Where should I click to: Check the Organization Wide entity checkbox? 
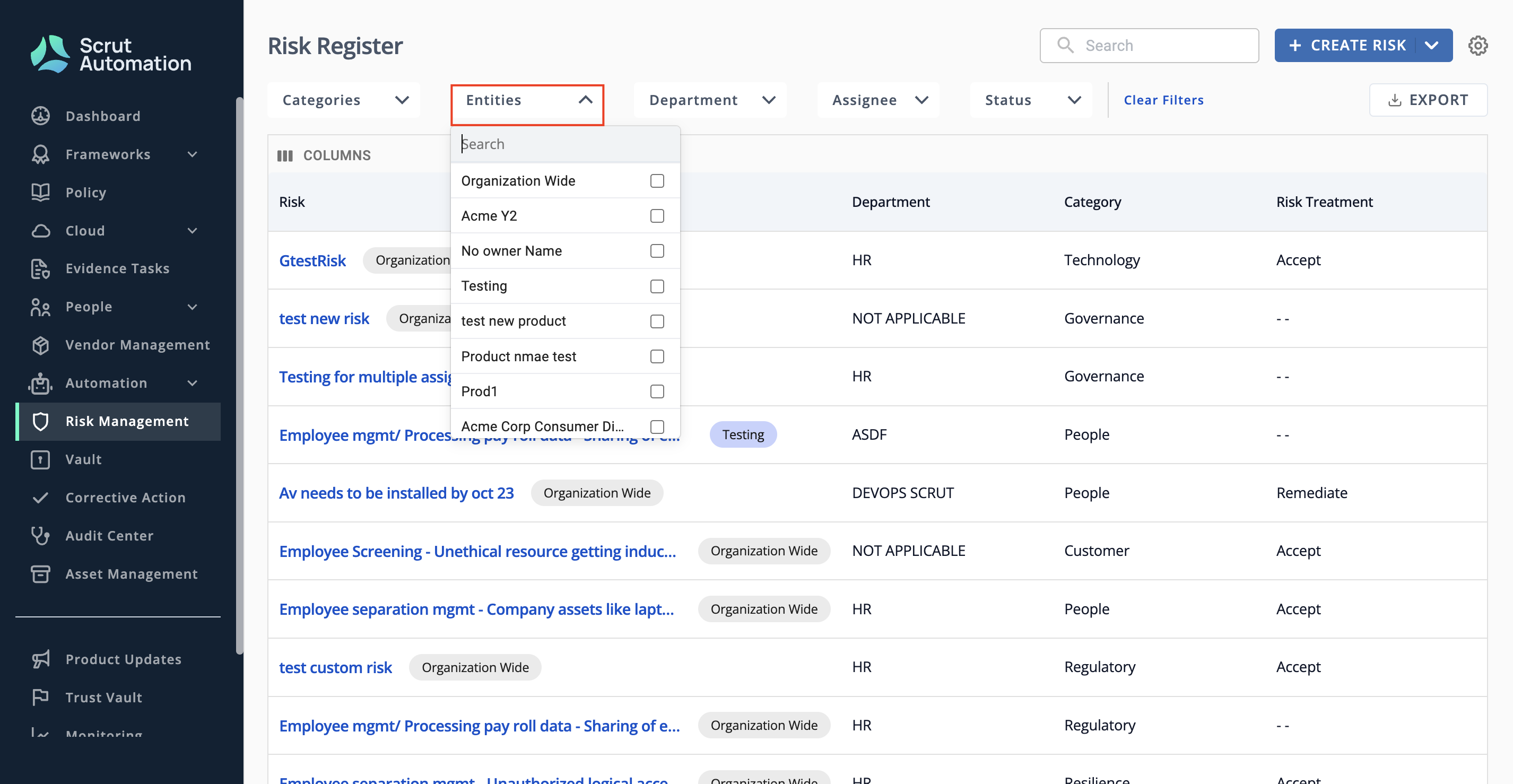click(657, 180)
